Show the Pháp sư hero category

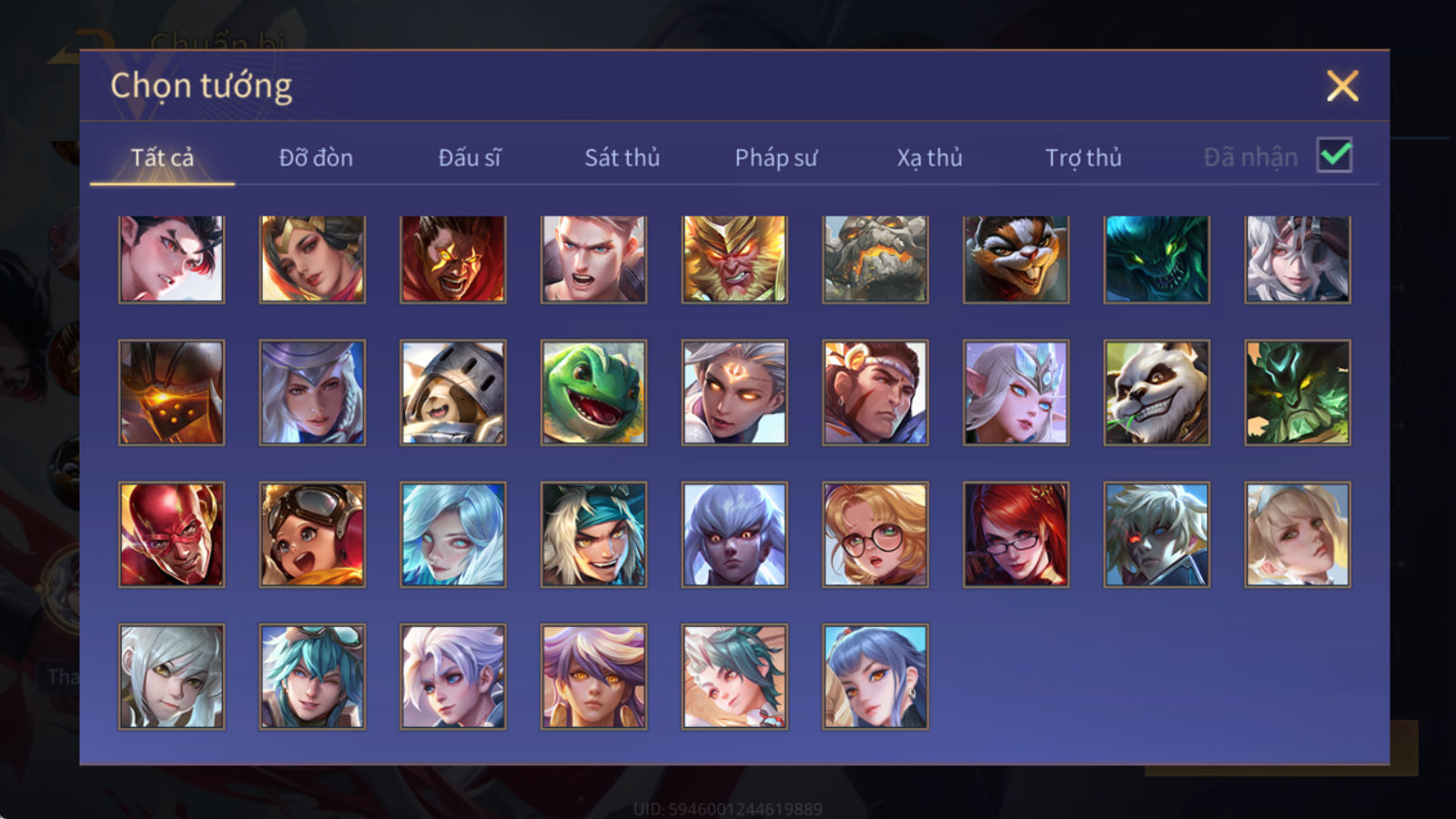click(775, 157)
